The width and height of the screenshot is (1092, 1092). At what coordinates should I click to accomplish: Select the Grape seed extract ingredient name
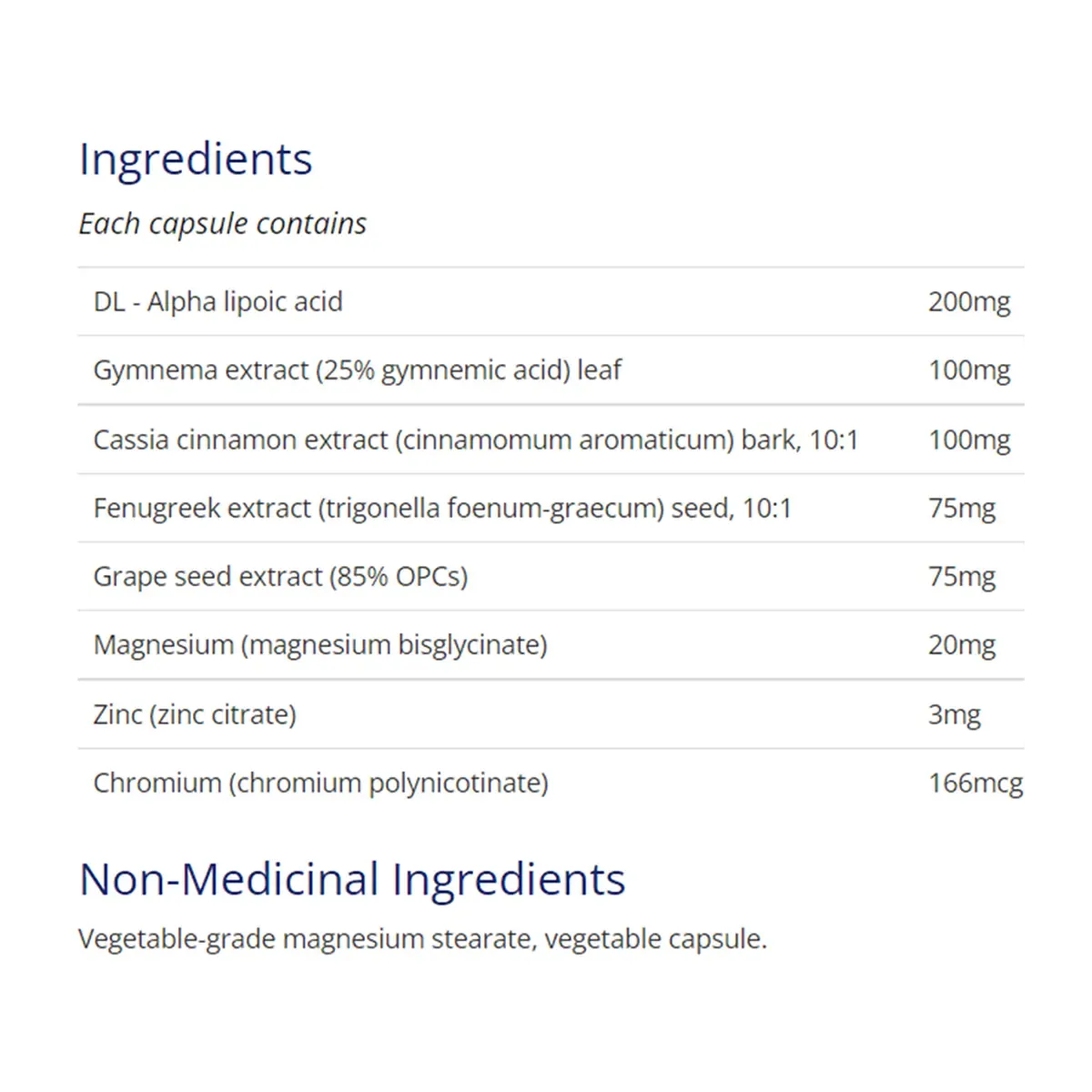coord(280,576)
